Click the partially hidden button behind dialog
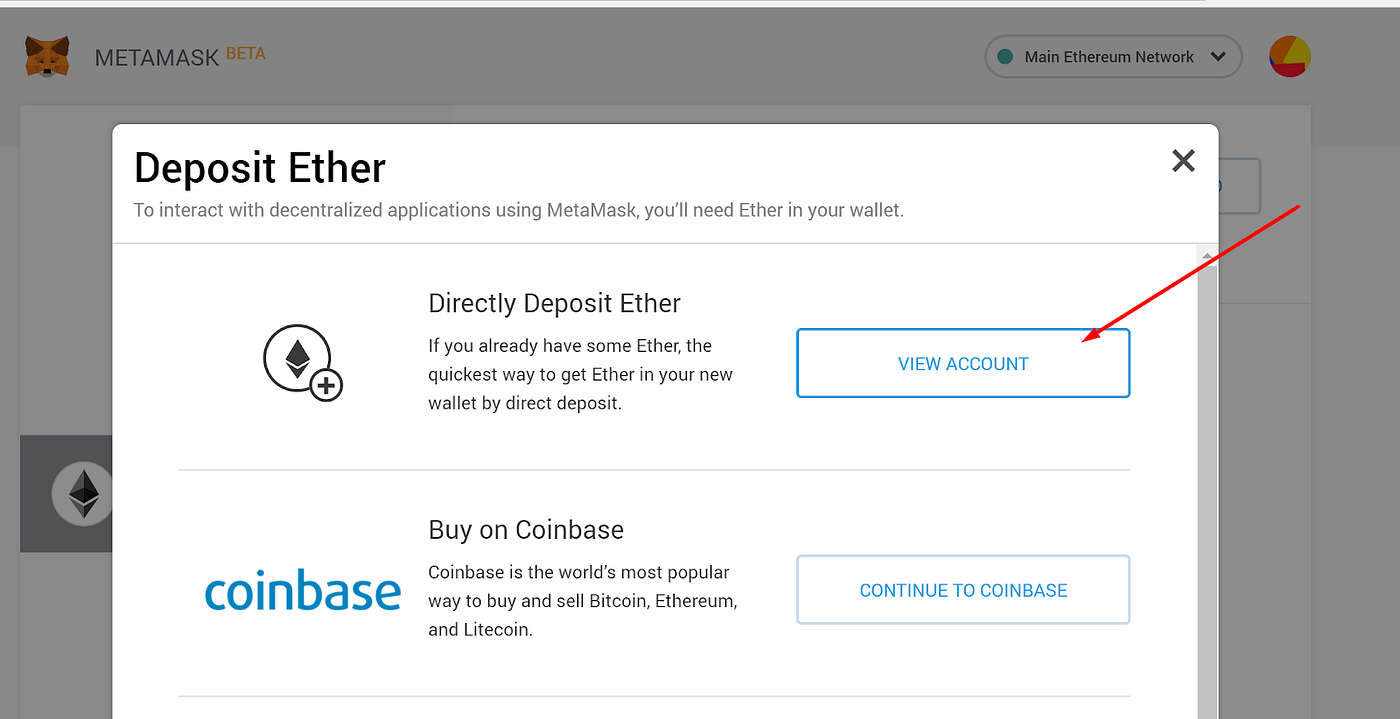1400x719 pixels. (1240, 186)
